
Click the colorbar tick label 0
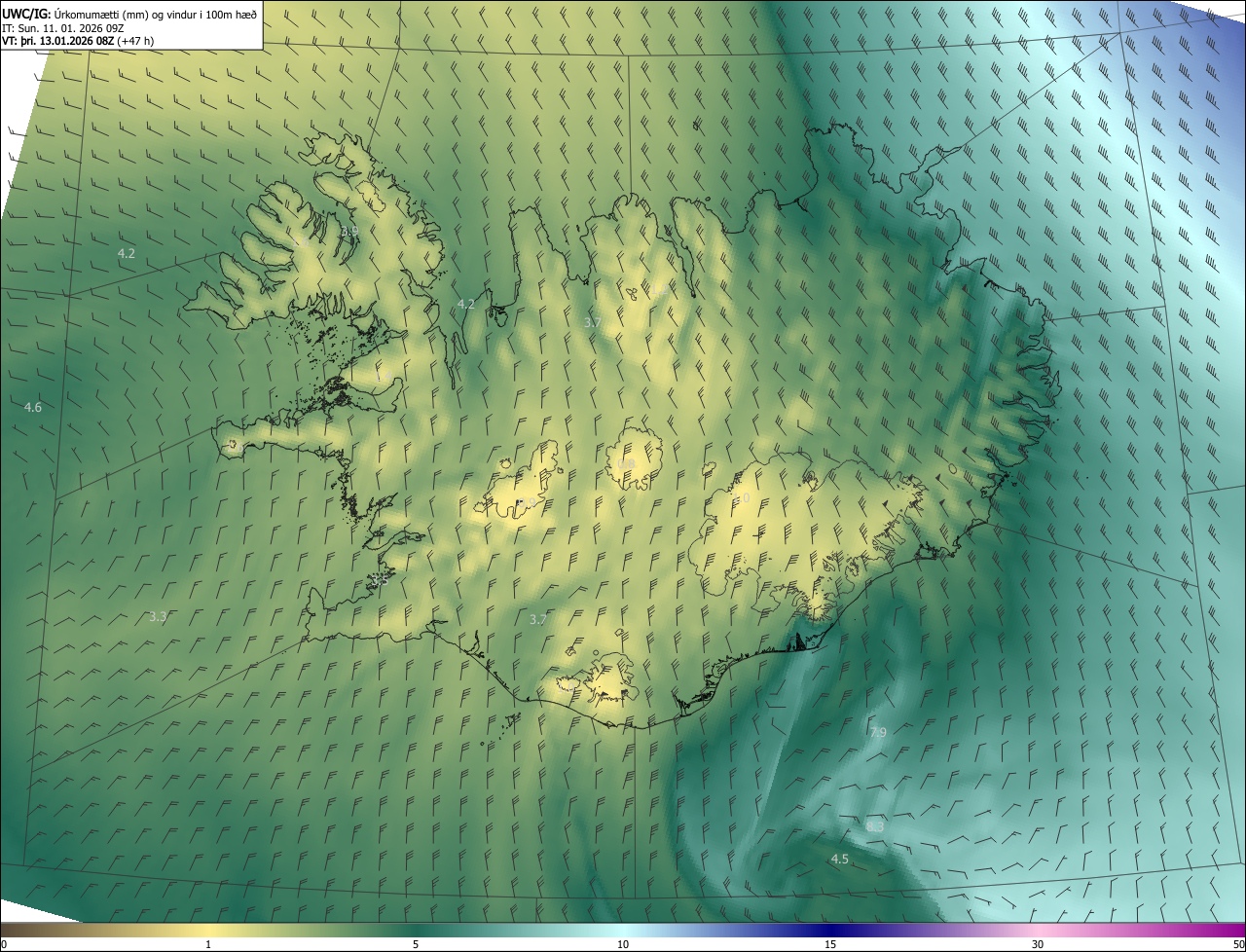pos(4,944)
